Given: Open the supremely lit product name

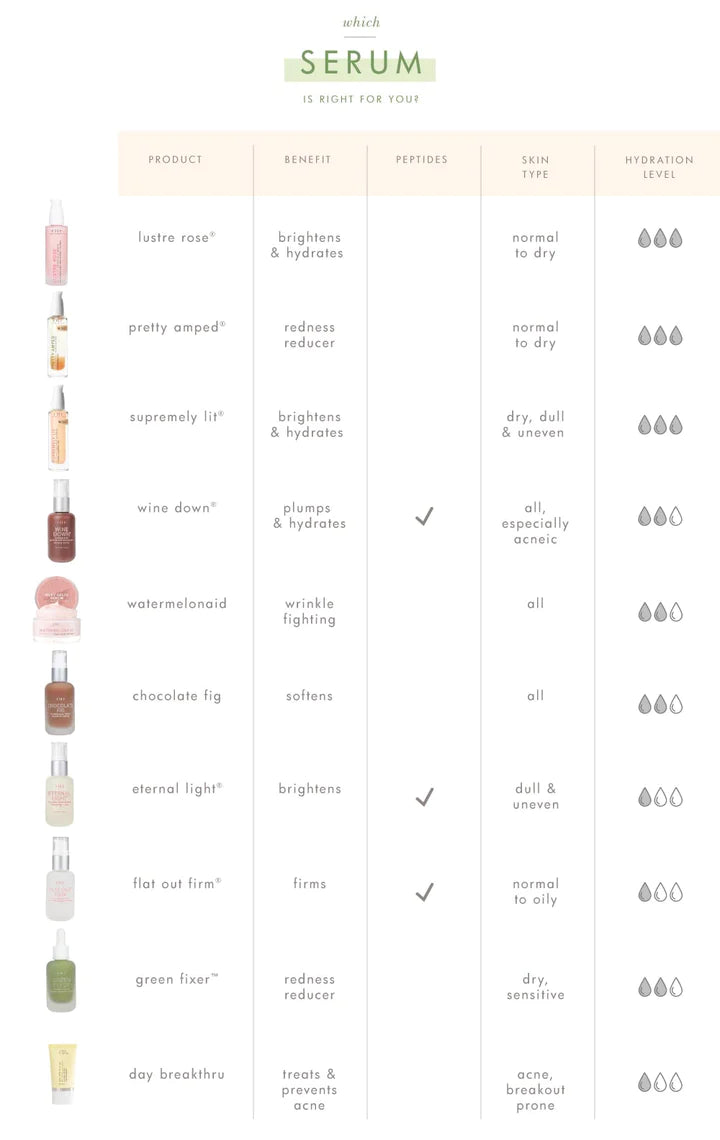Looking at the screenshot, I should (177, 417).
